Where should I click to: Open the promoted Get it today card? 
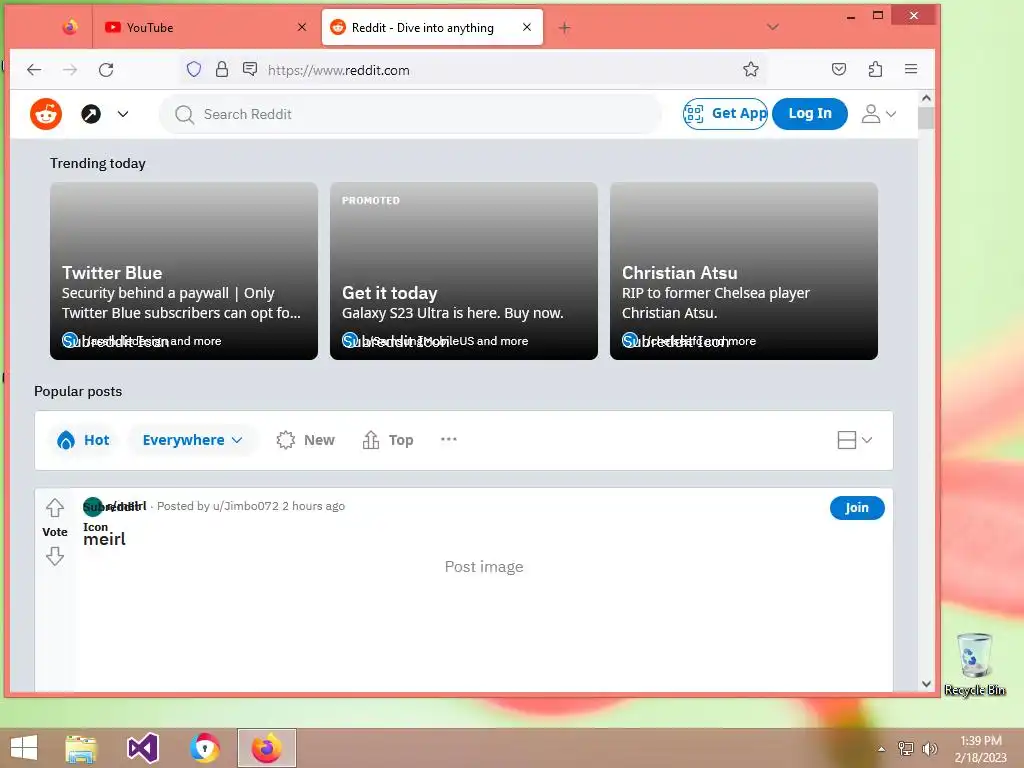point(464,271)
